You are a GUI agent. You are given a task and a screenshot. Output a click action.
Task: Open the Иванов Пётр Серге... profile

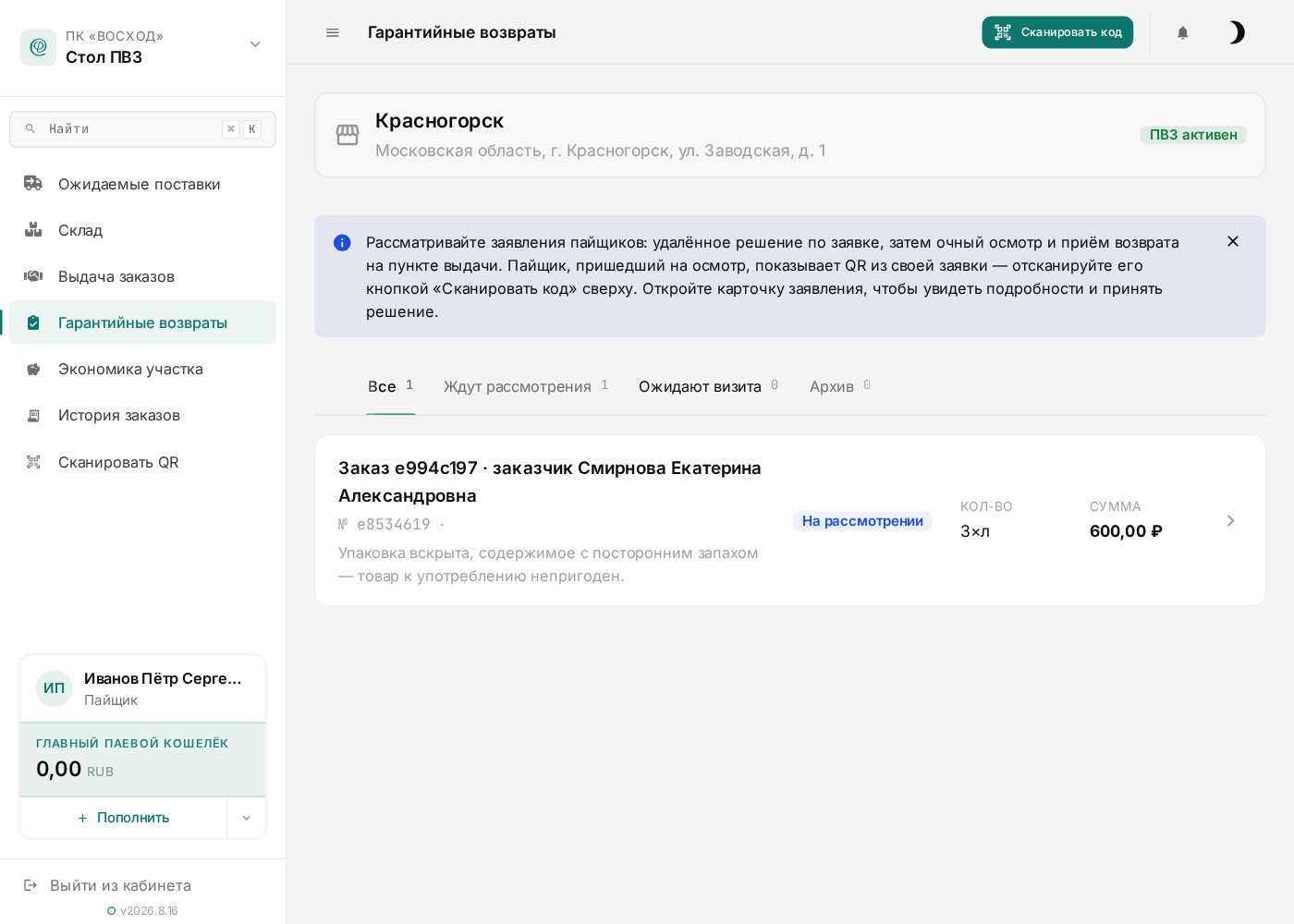point(142,688)
